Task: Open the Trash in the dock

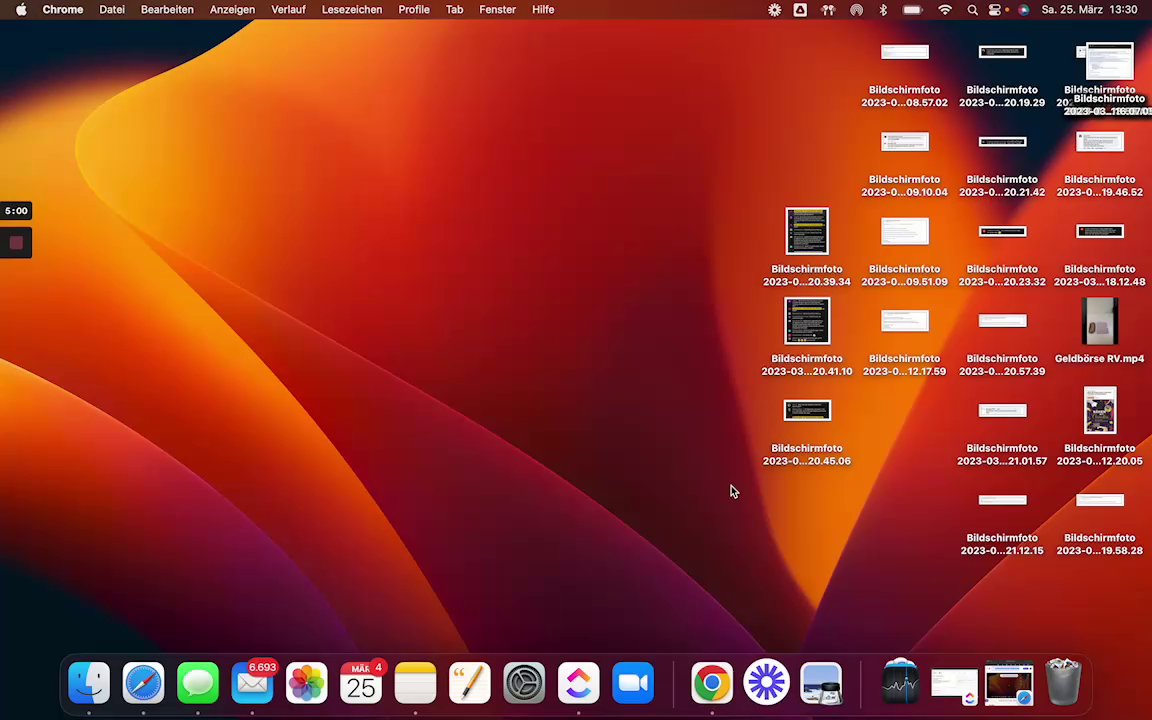Action: click(x=1063, y=683)
